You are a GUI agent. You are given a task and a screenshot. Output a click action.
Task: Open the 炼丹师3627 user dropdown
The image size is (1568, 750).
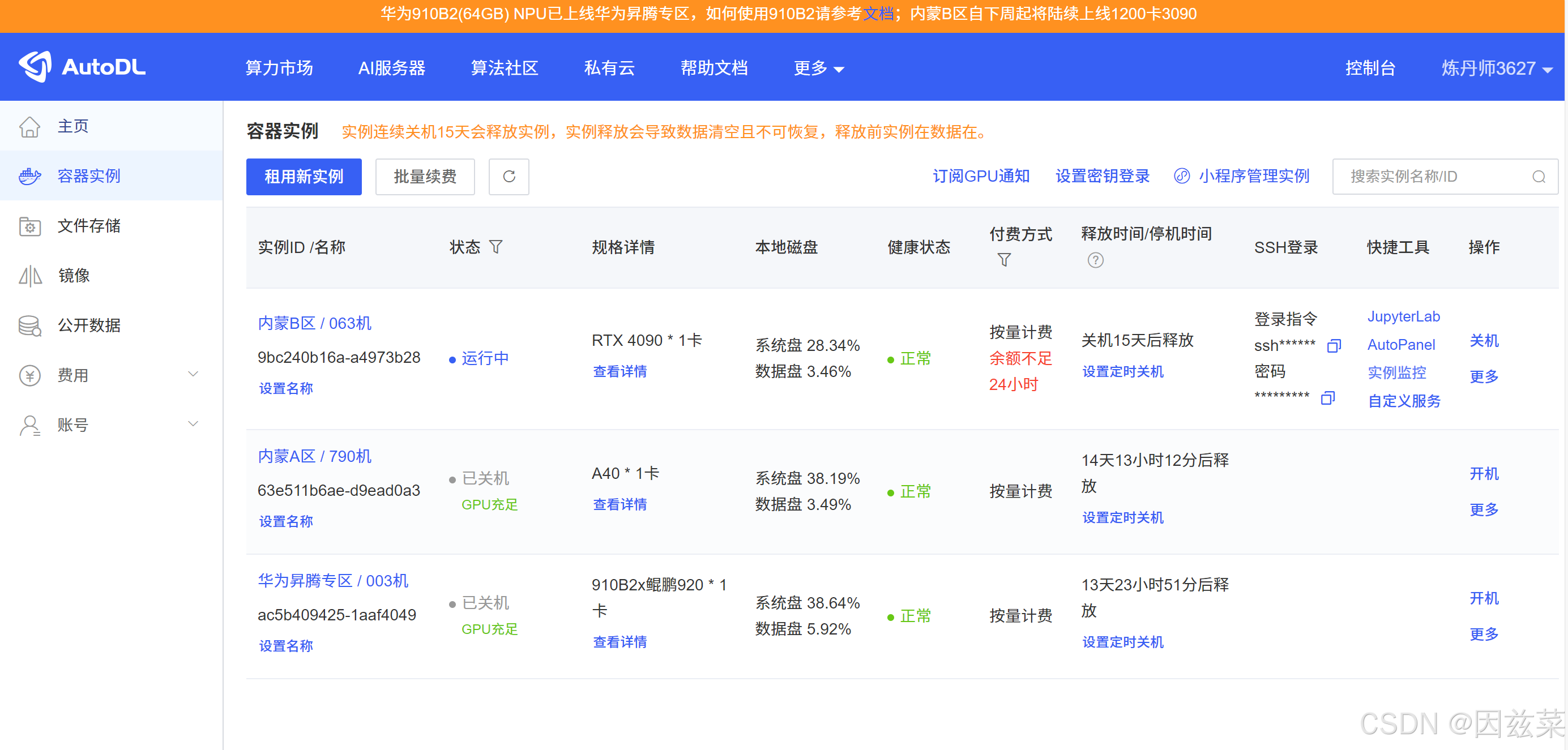[x=1496, y=68]
